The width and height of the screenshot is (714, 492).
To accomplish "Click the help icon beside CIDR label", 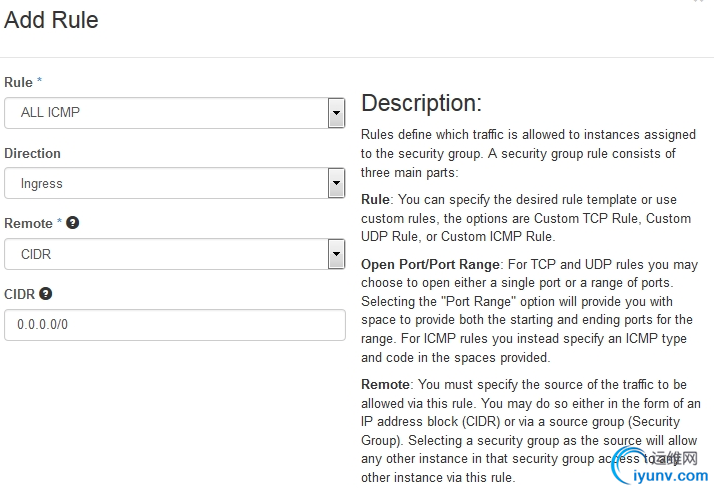I will 45,294.
